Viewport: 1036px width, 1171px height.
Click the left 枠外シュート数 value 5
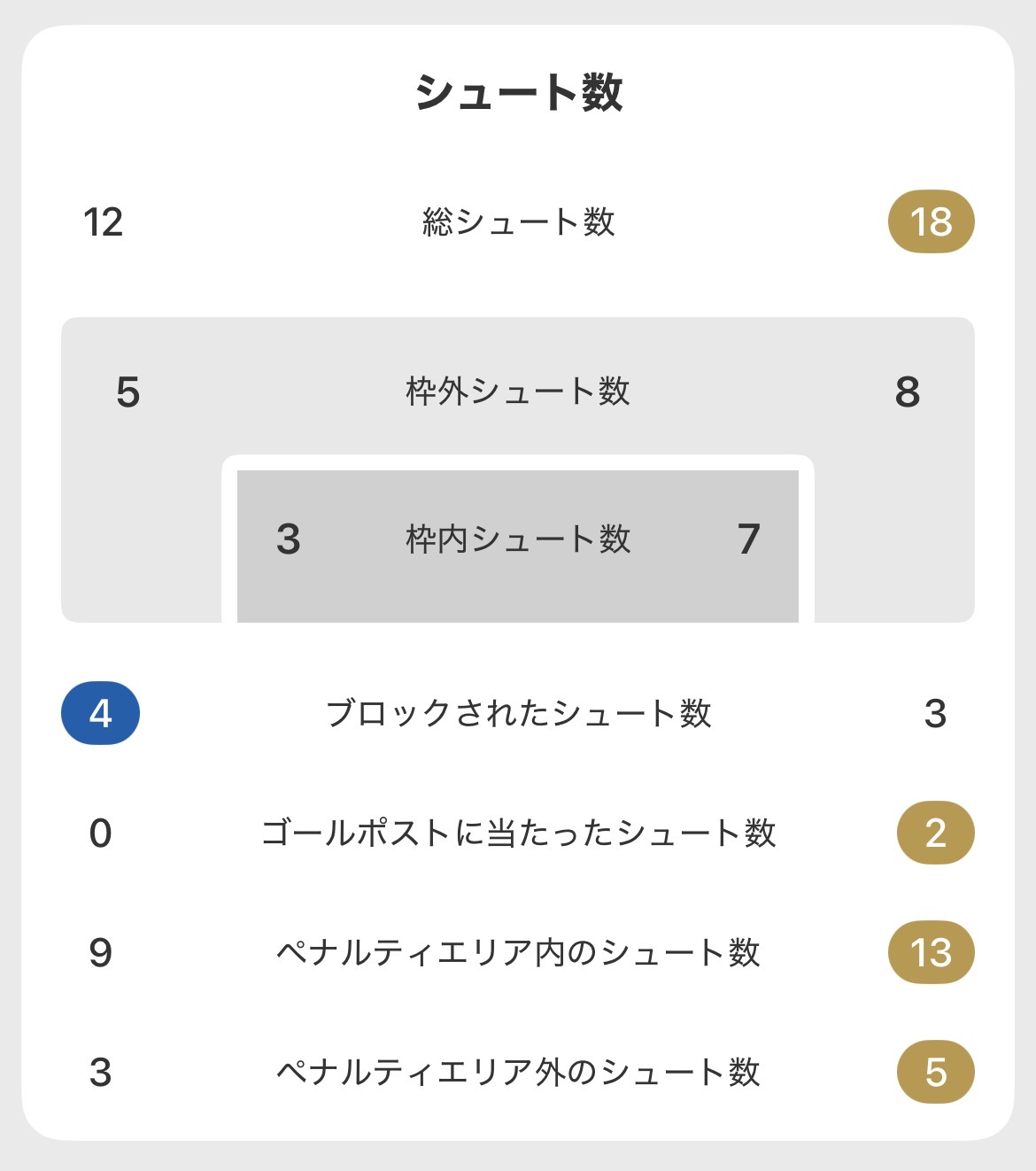(x=128, y=392)
